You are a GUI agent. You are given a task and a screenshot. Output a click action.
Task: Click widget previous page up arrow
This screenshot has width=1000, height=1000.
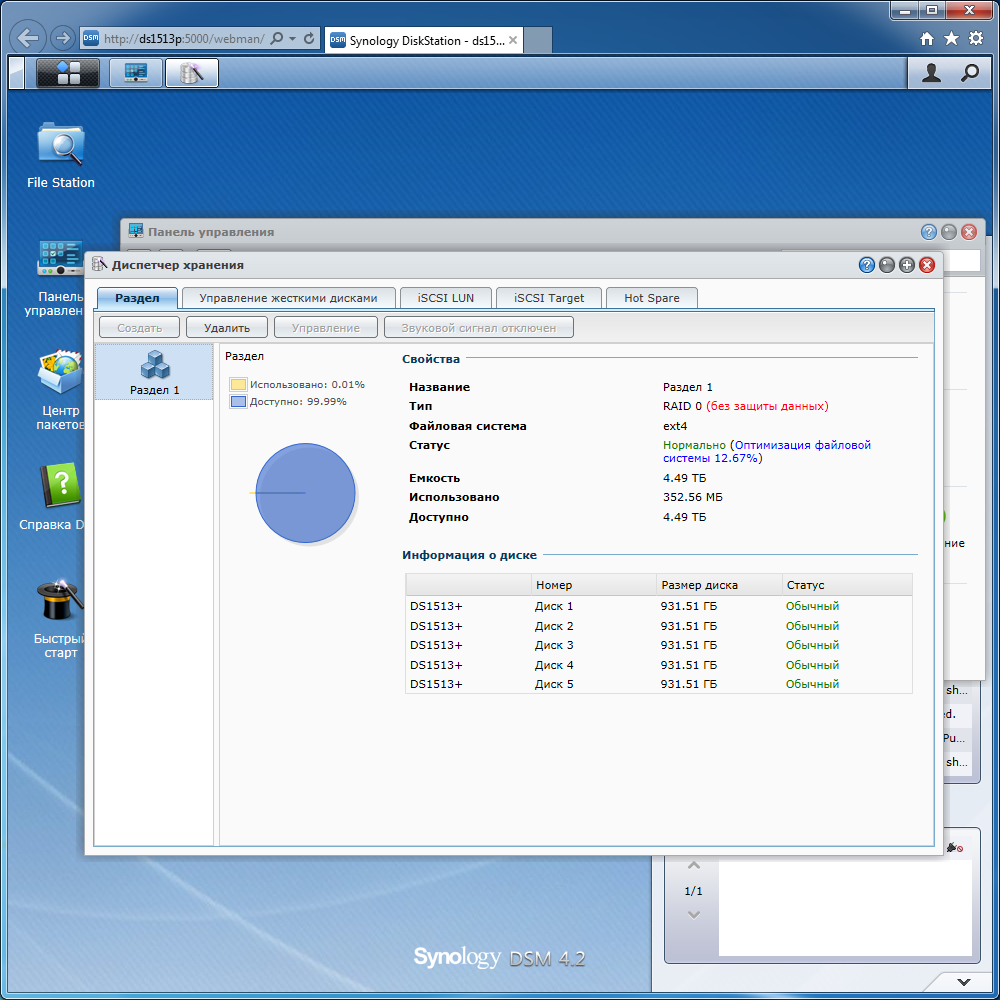coord(694,866)
